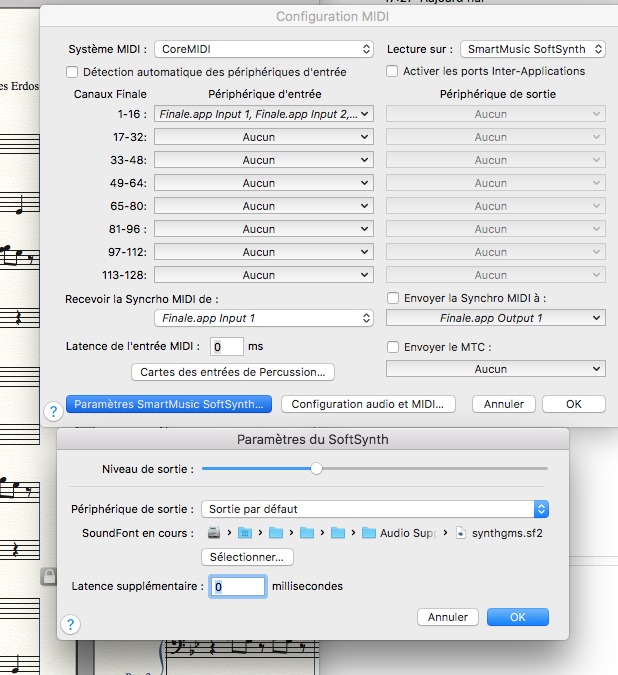Click the disk drive icon in SoundFont path

coord(214,533)
